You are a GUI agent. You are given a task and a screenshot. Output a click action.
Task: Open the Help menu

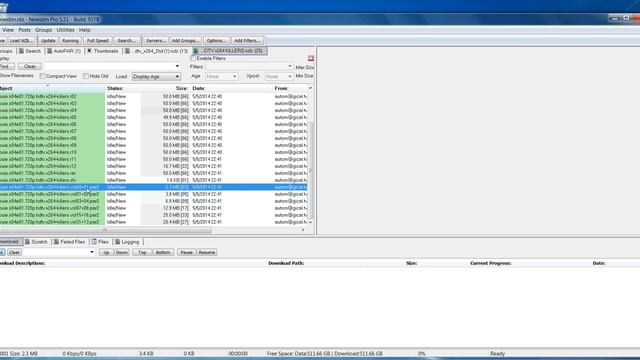coord(84,30)
